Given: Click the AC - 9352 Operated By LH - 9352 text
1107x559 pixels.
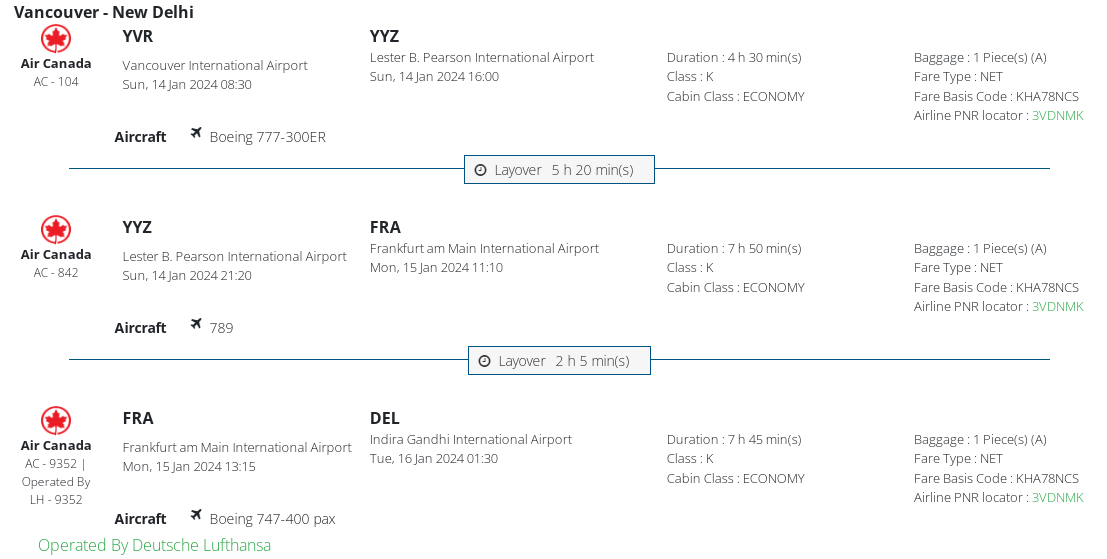Looking at the screenshot, I should [x=56, y=481].
